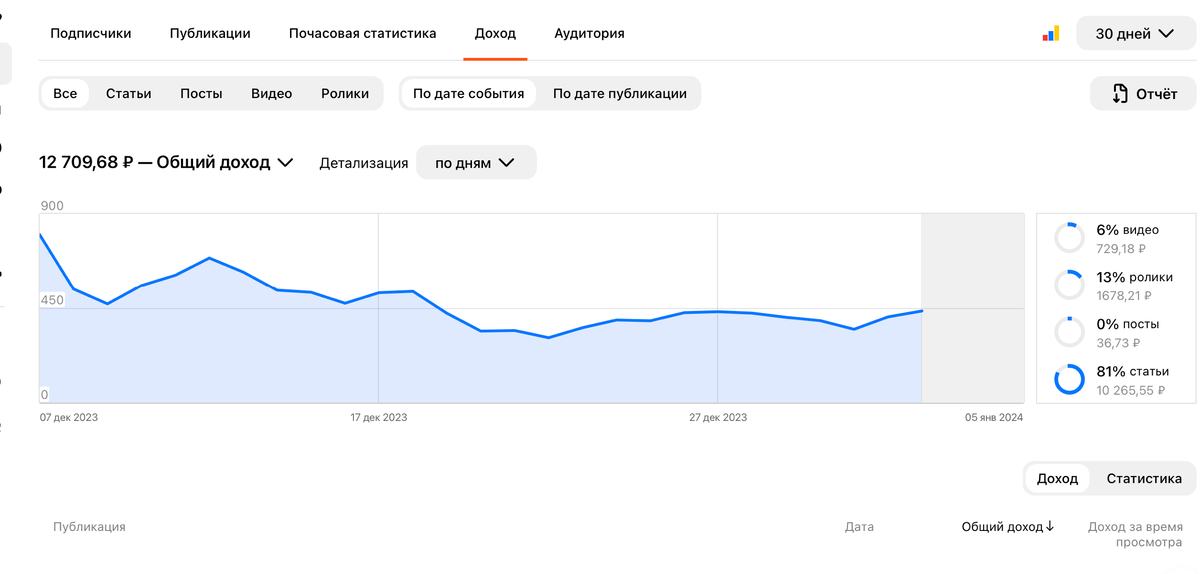Select the Видео content filter
The image size is (1200, 574).
click(x=272, y=93)
